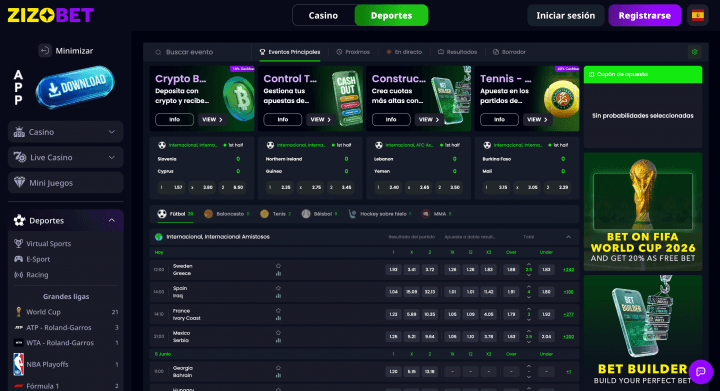The image size is (720, 391).
Task: Select the MMA sport filter
Action: [437, 214]
